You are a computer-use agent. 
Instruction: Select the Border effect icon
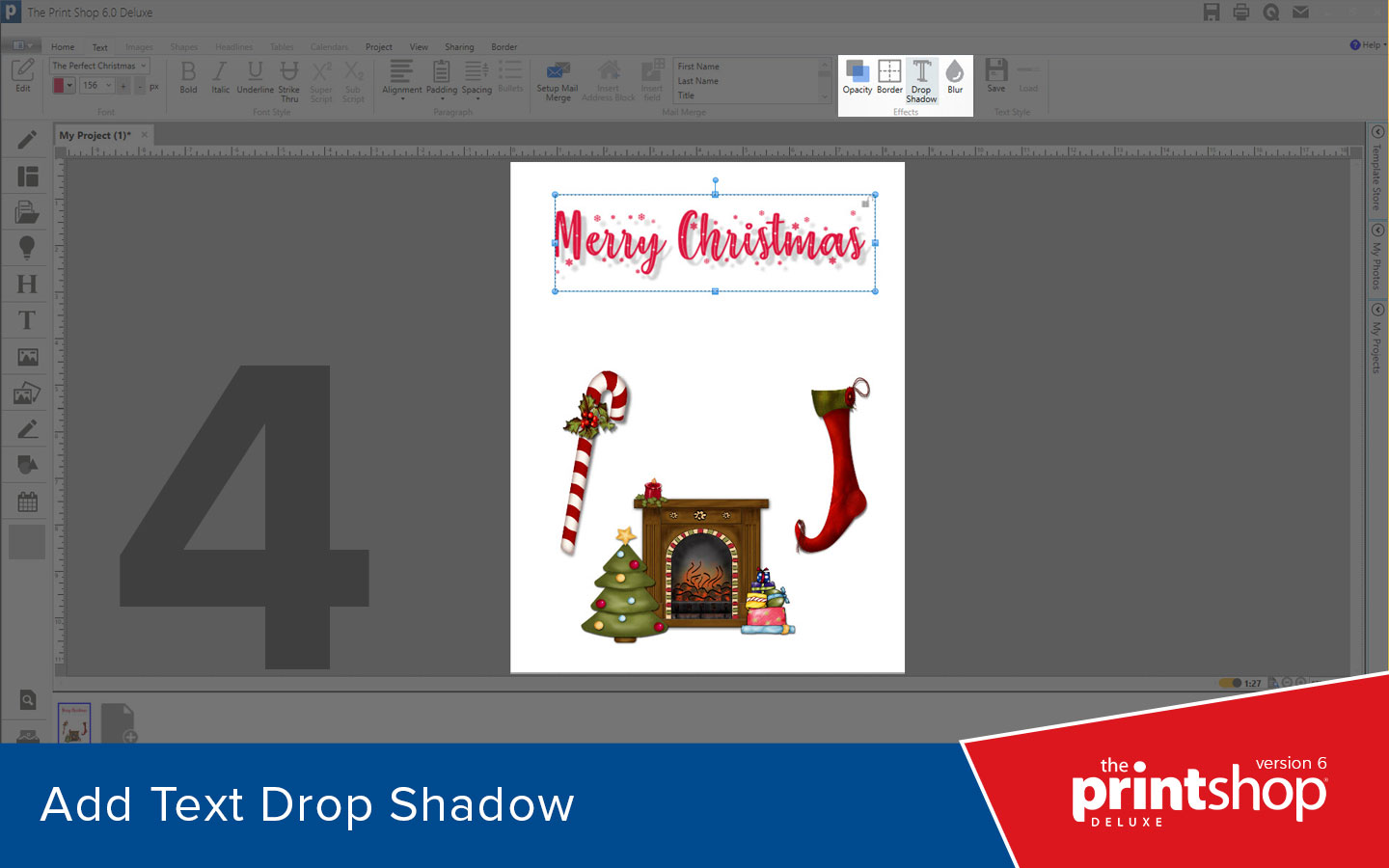click(x=889, y=77)
